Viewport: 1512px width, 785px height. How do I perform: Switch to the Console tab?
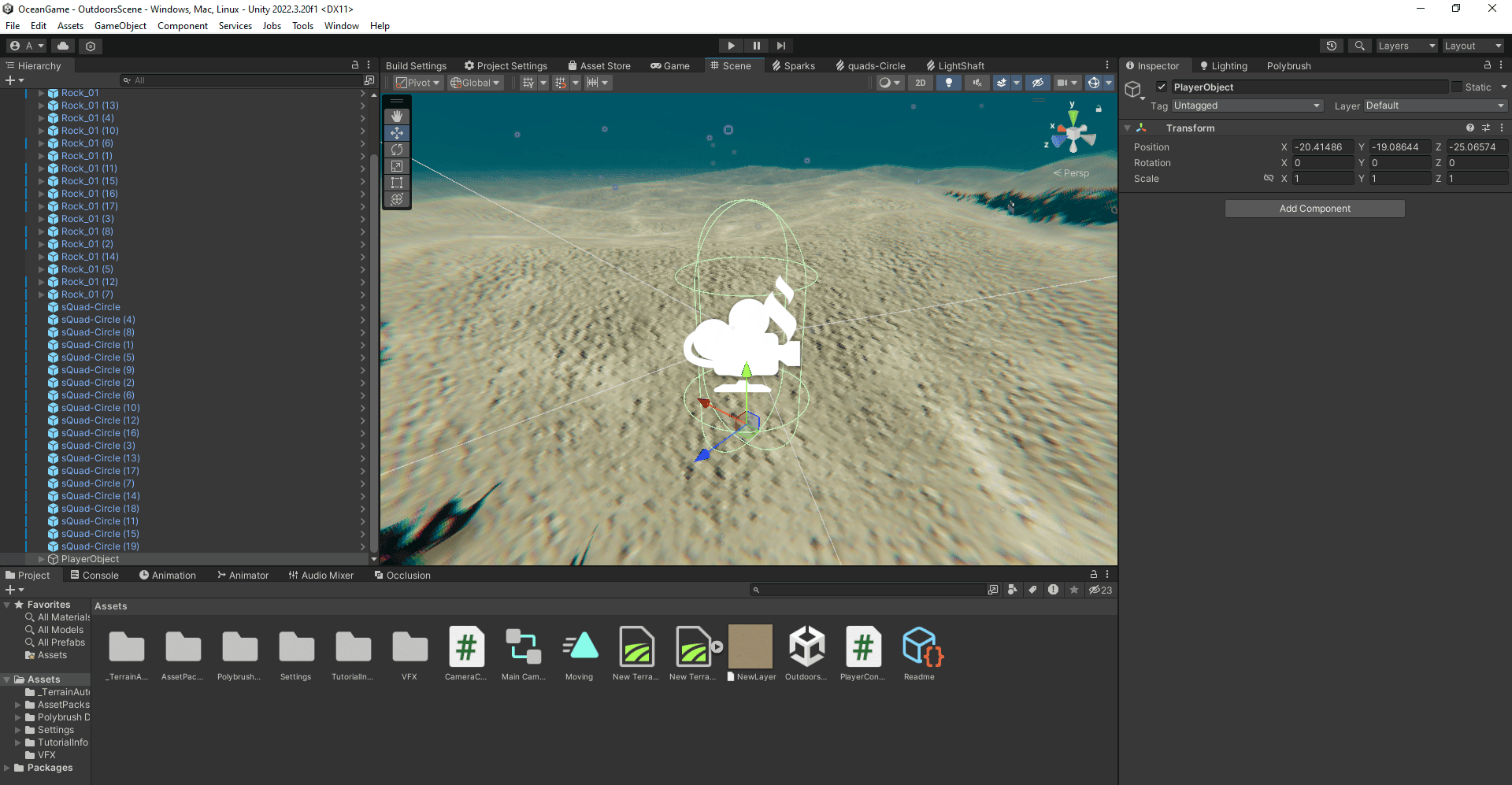[x=94, y=576]
